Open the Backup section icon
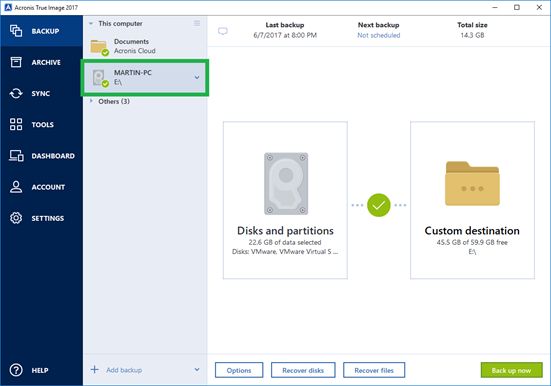 tap(16, 31)
